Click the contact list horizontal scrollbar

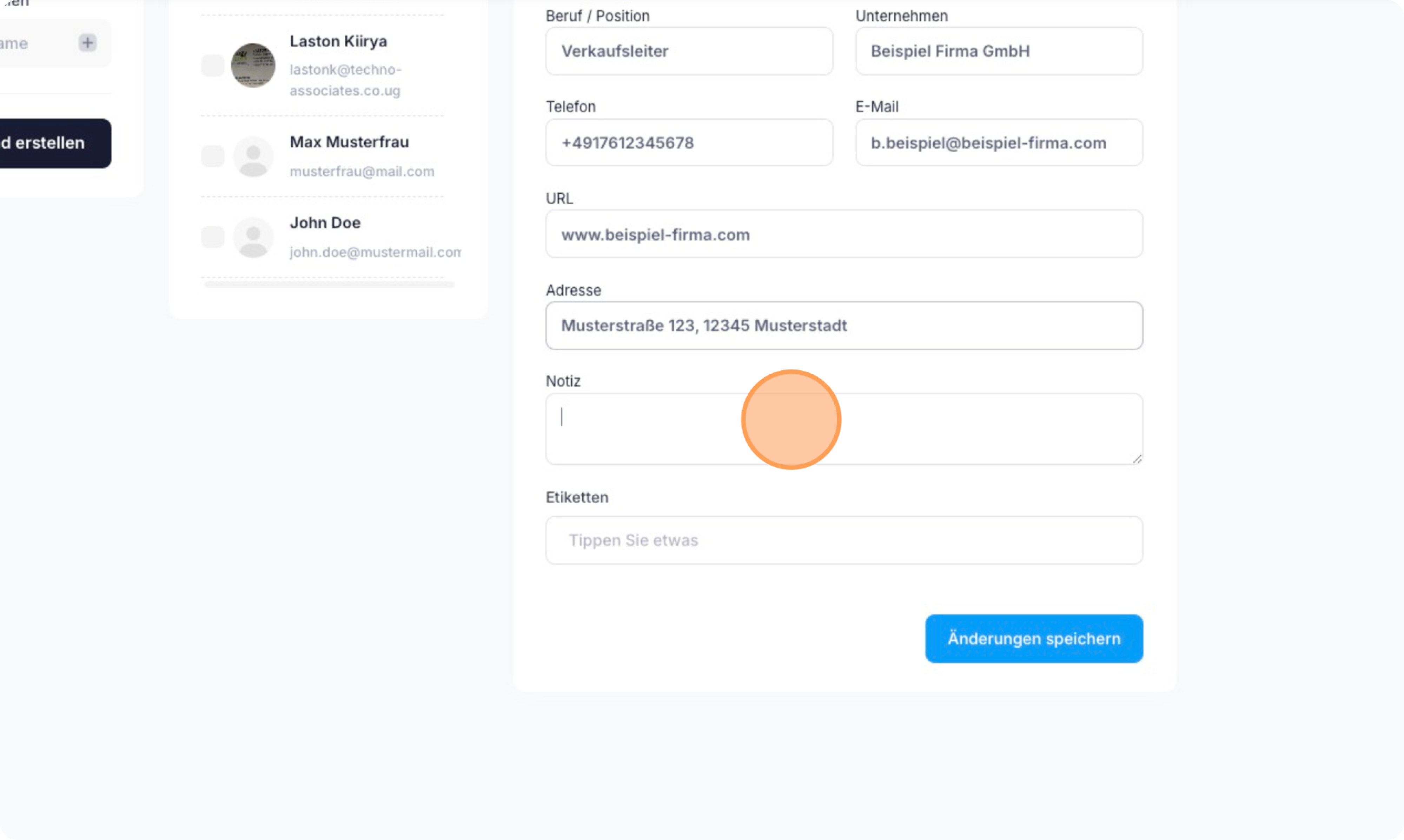(329, 285)
